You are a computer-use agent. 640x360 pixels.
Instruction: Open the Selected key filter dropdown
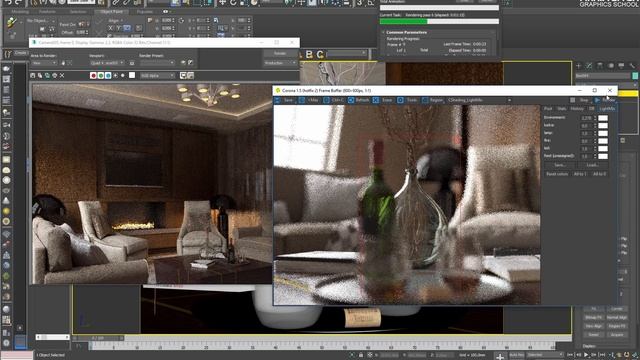pyautogui.click(x=545, y=355)
